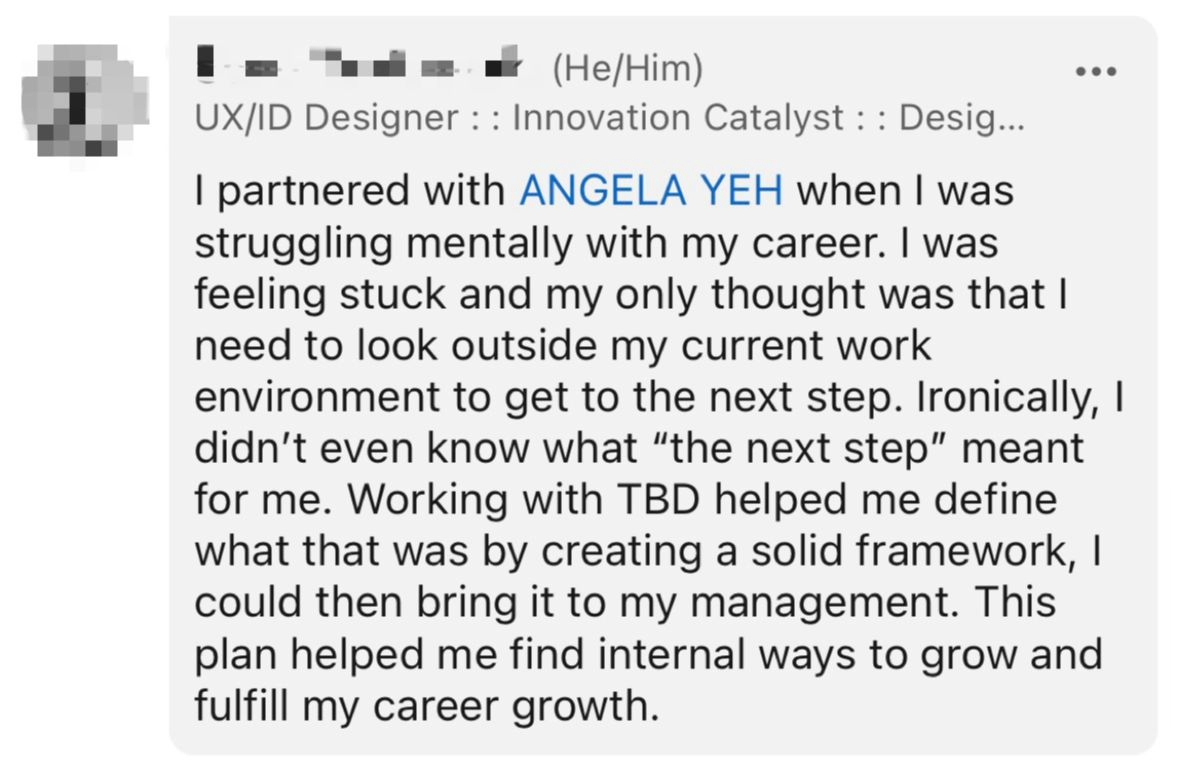Click "Working with" before TBD
Viewport: 1179px width, 771px height.
click(475, 499)
